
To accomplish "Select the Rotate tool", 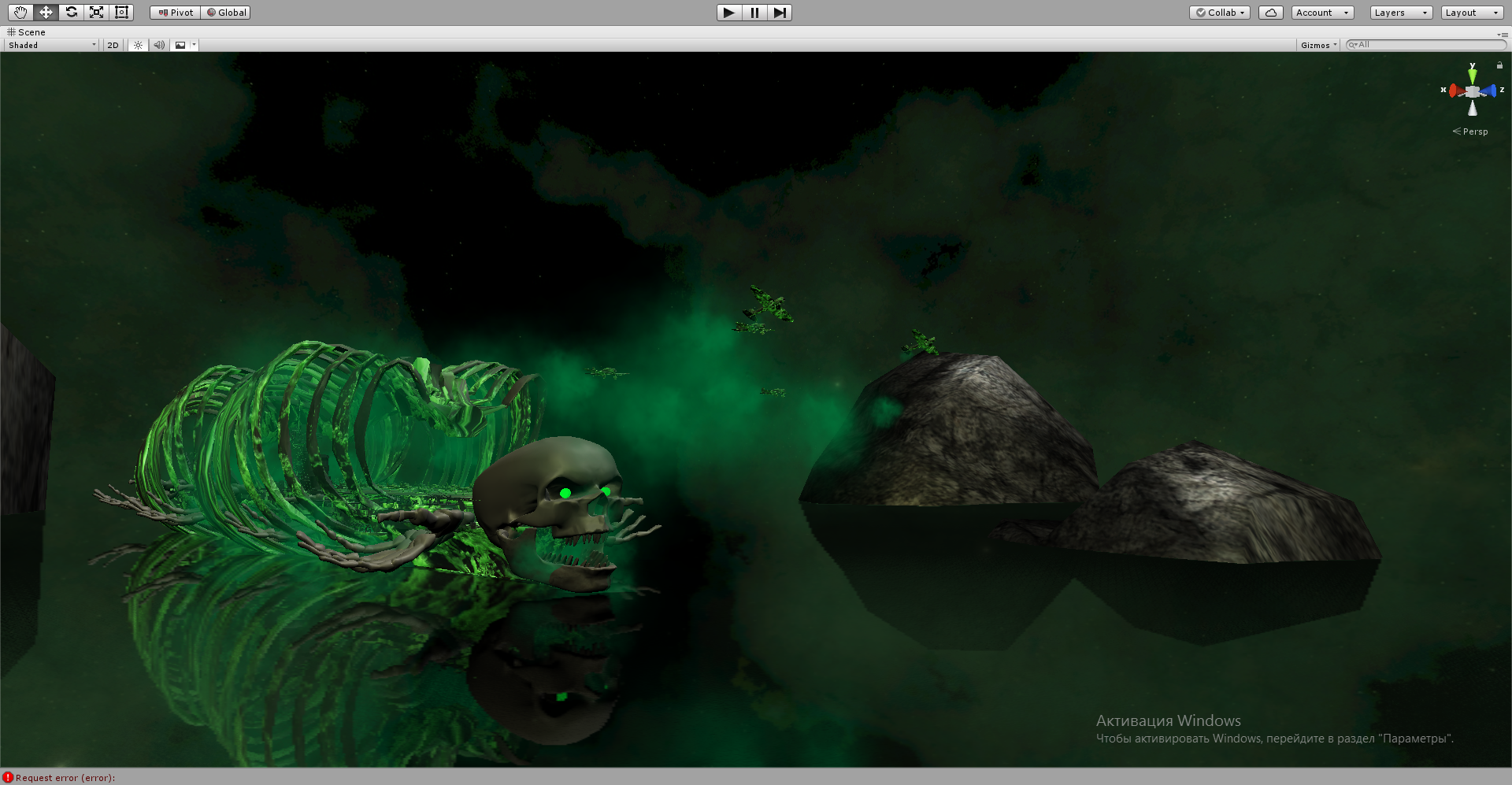I will [x=71, y=12].
